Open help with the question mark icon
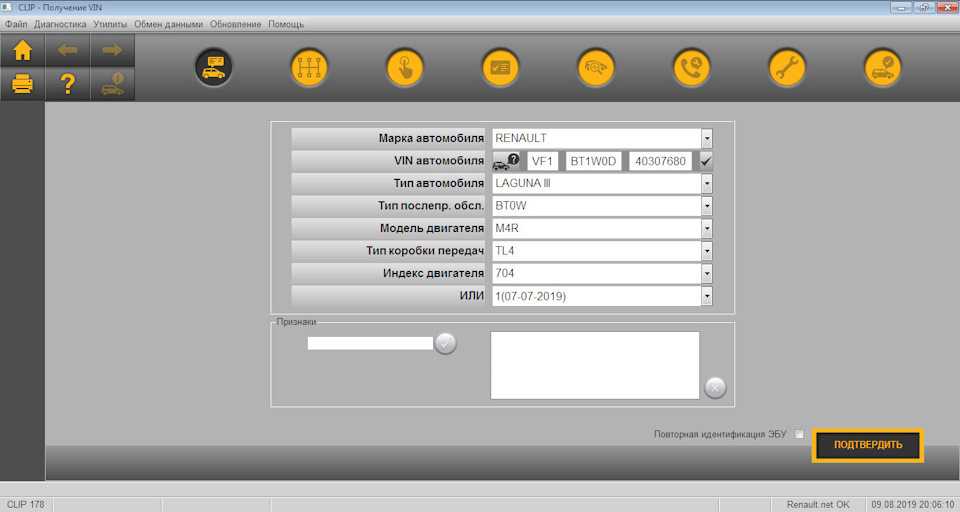 [x=68, y=84]
